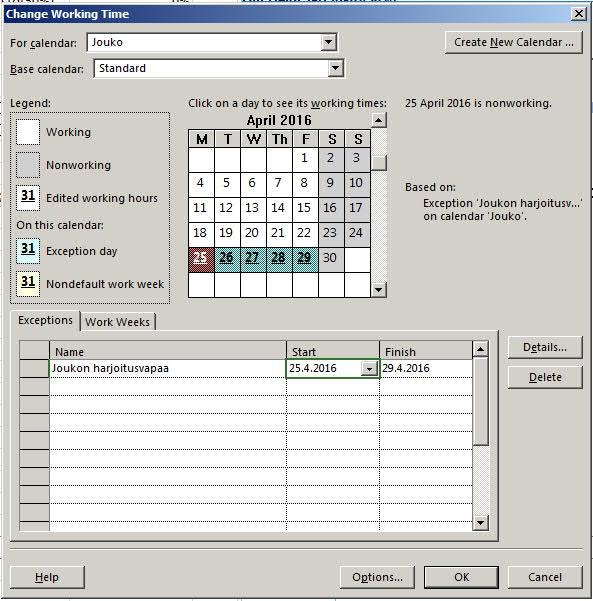Click the Working legend swatch

[x=28, y=132]
